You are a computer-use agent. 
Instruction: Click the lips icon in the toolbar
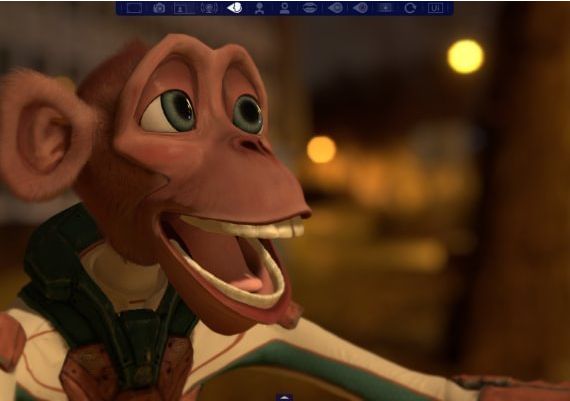click(x=310, y=8)
